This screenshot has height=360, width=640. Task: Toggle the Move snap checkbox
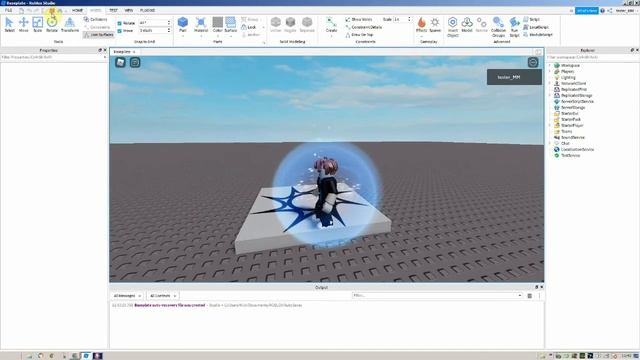(x=120, y=31)
